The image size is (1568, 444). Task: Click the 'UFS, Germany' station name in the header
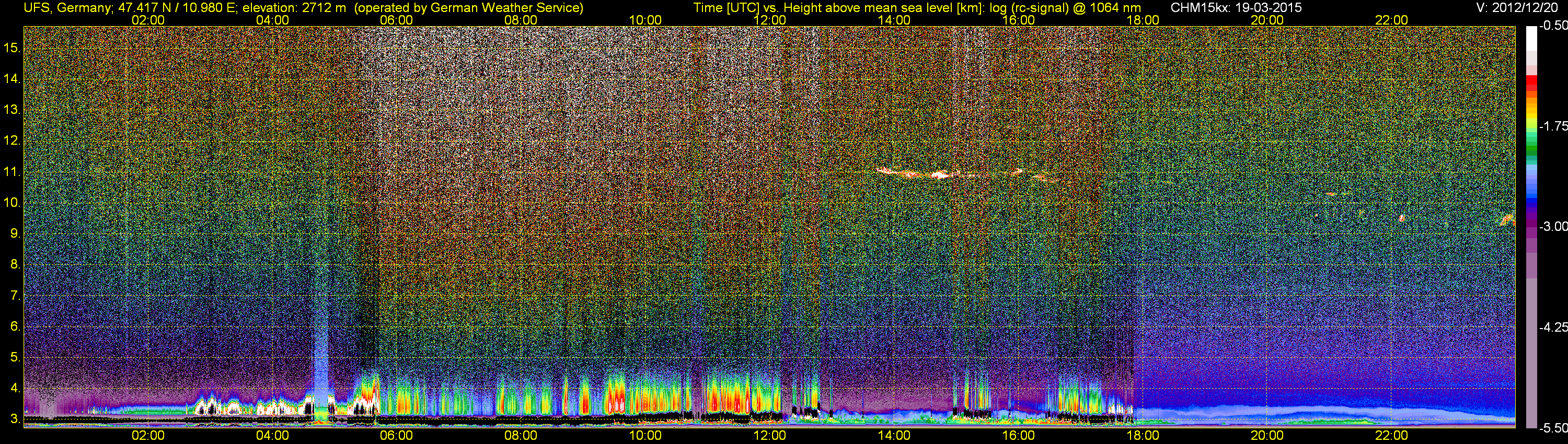point(67,8)
